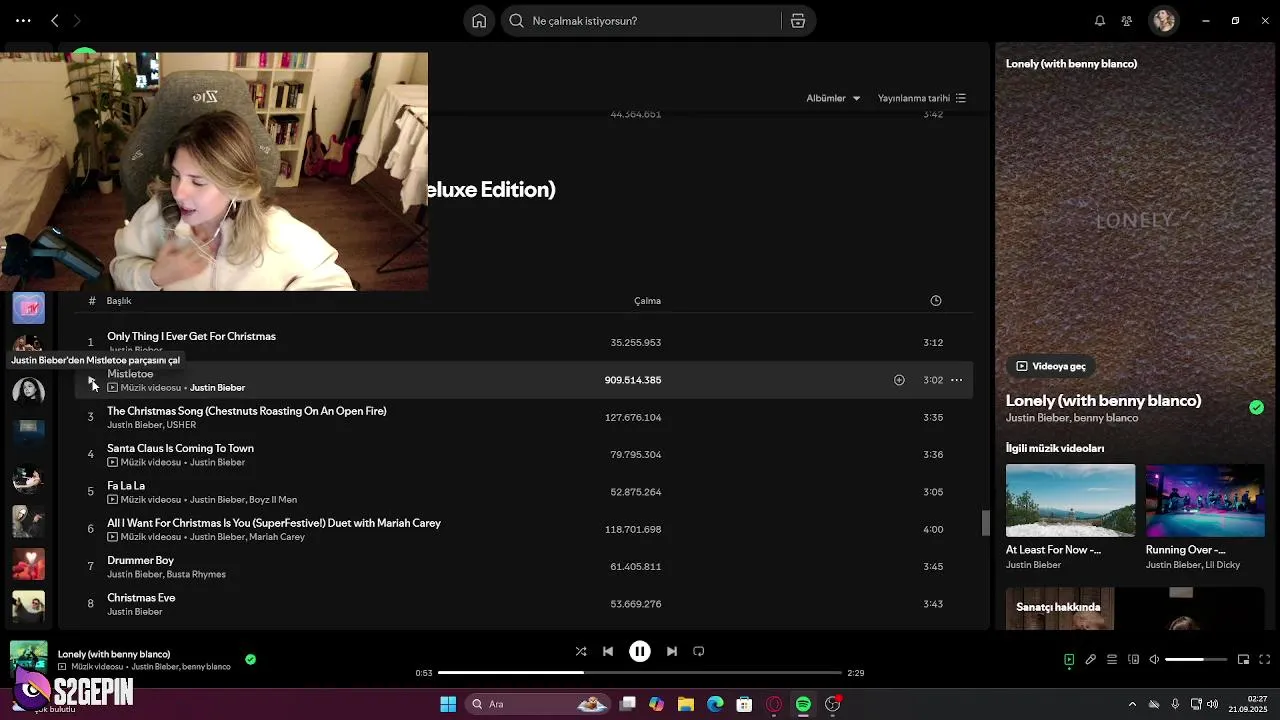Click the 'Videoya geç' button
The image size is (1280, 720).
click(1051, 366)
